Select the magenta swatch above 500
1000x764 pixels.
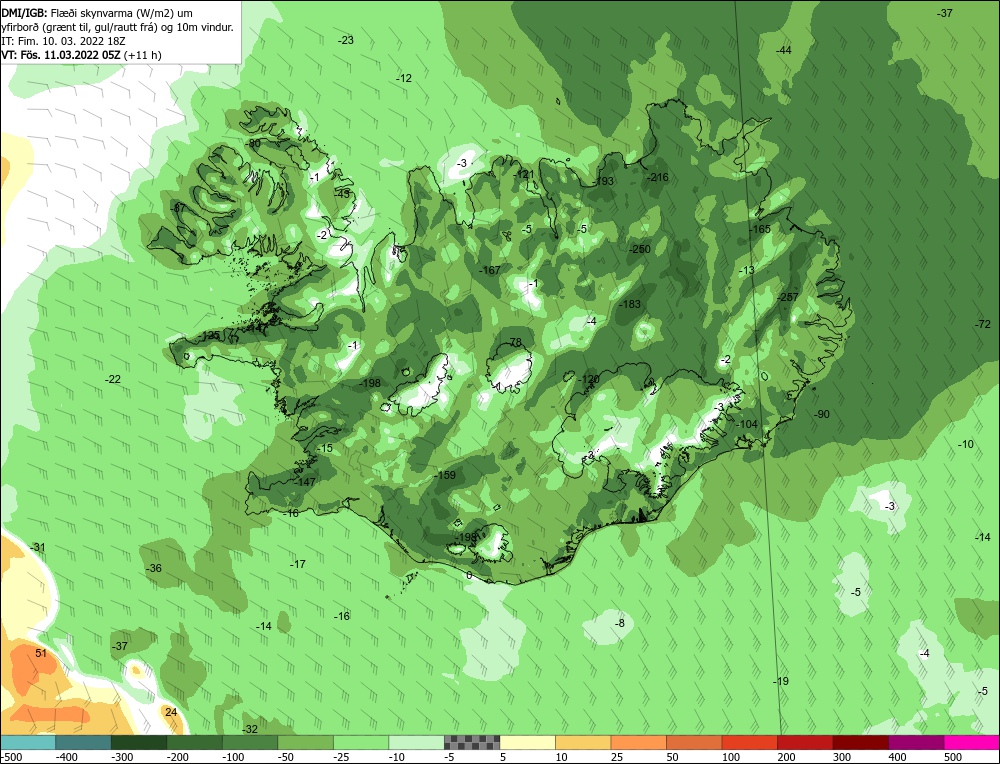[971, 742]
